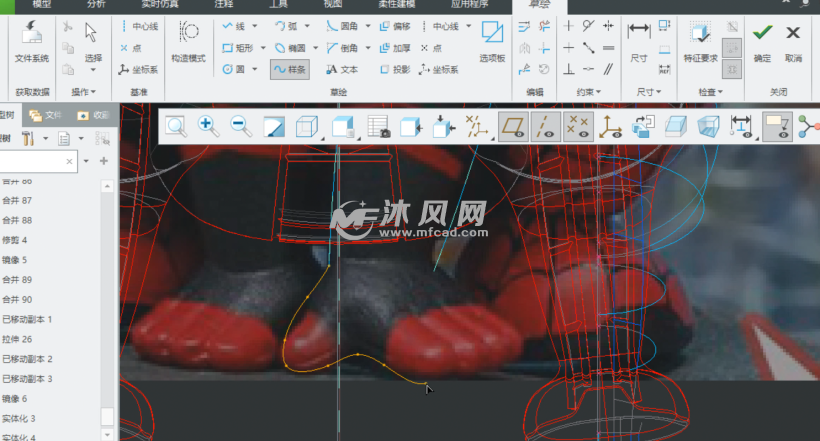Open the Analysis ribbon tab
820x441 pixels.
(96, 4)
